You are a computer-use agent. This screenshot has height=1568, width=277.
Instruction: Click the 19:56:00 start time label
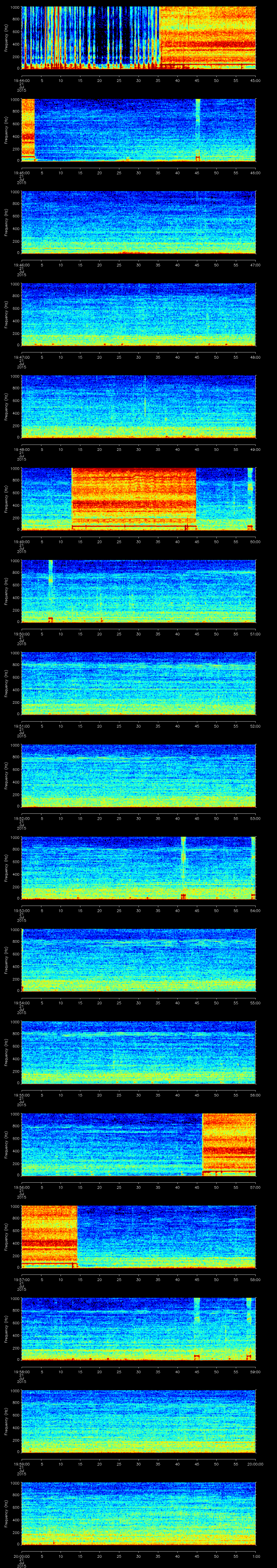tap(21, 1187)
